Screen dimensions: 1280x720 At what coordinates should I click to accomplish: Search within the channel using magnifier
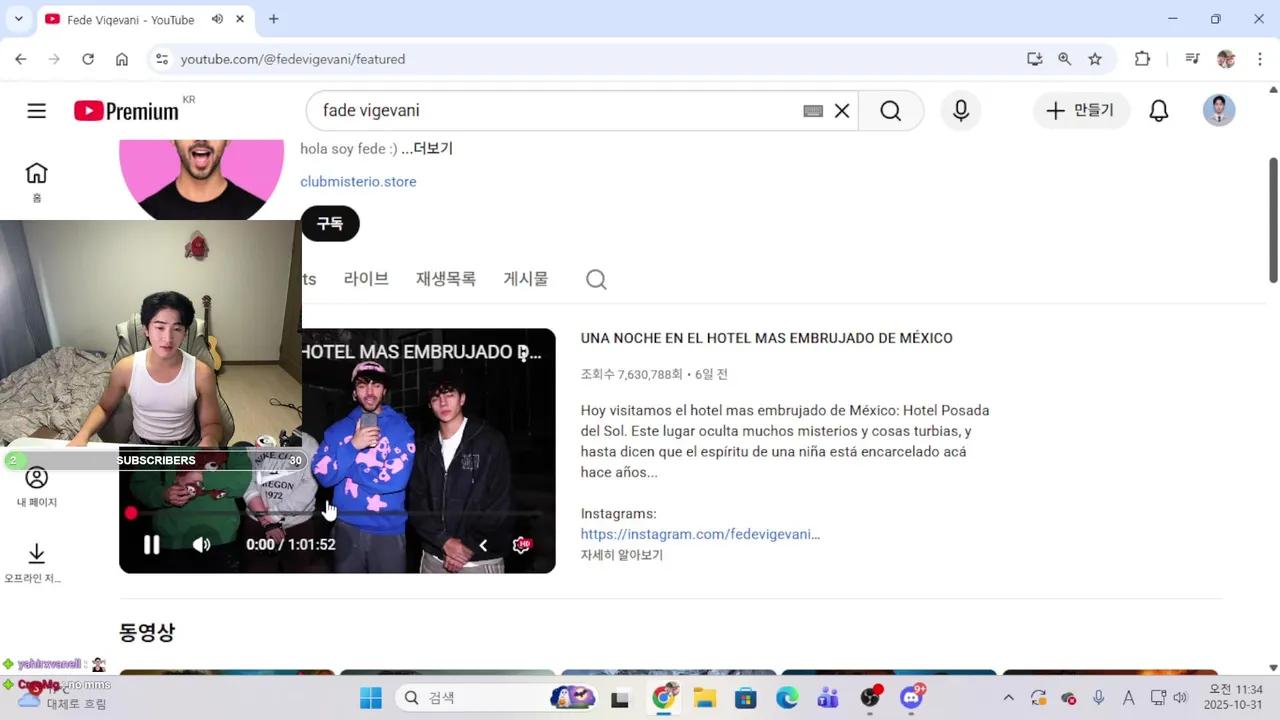click(x=596, y=279)
